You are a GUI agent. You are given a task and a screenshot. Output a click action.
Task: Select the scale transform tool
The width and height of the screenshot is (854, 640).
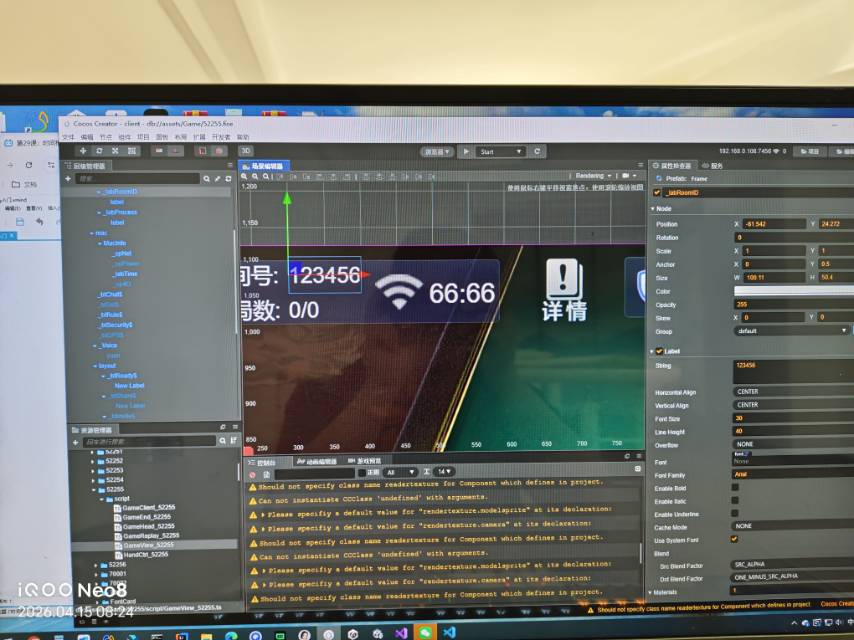click(x=116, y=150)
